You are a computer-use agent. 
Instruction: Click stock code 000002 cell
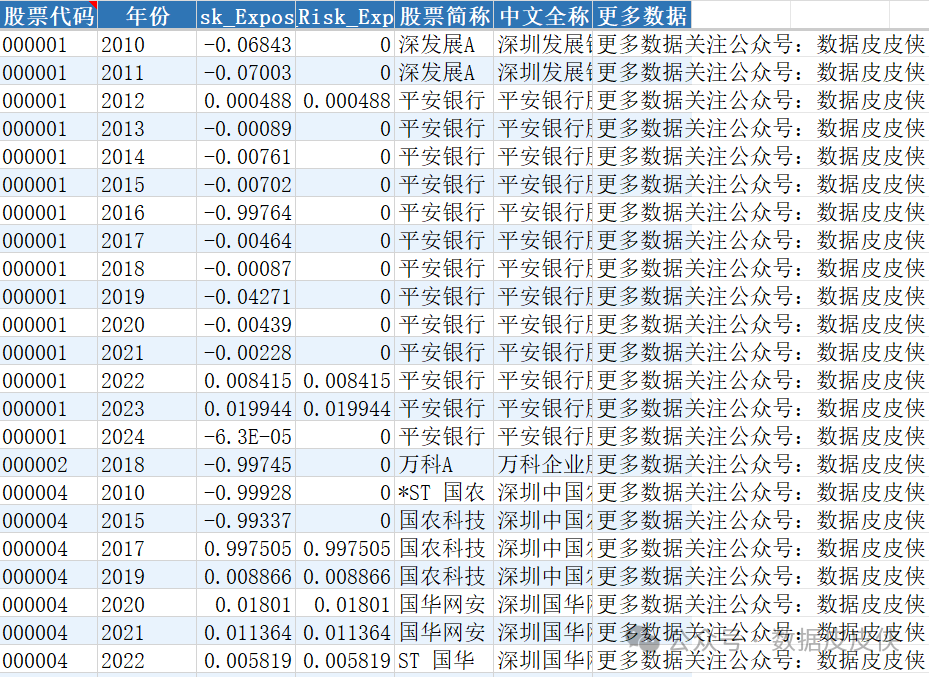tap(49, 464)
